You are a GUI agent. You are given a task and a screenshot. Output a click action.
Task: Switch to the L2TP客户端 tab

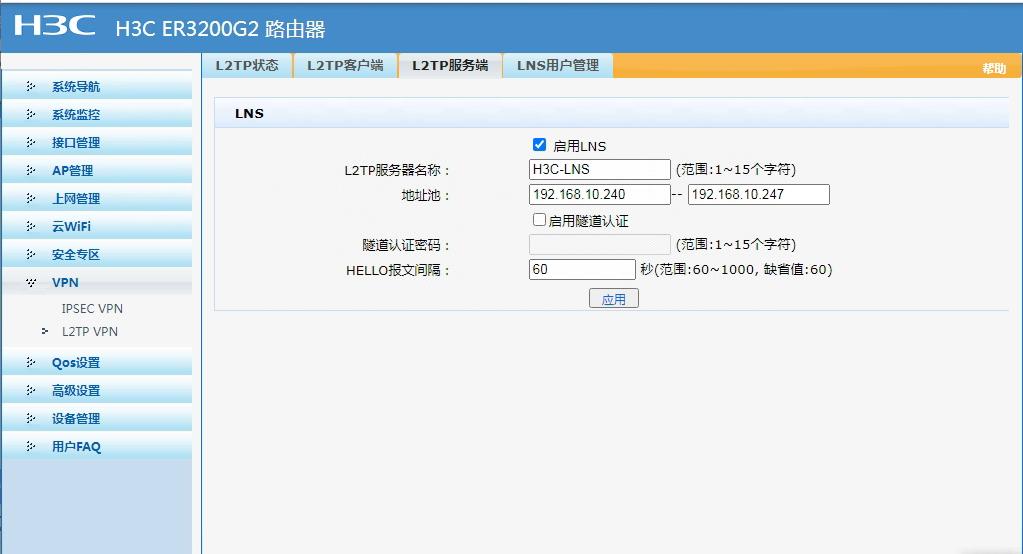tap(345, 65)
